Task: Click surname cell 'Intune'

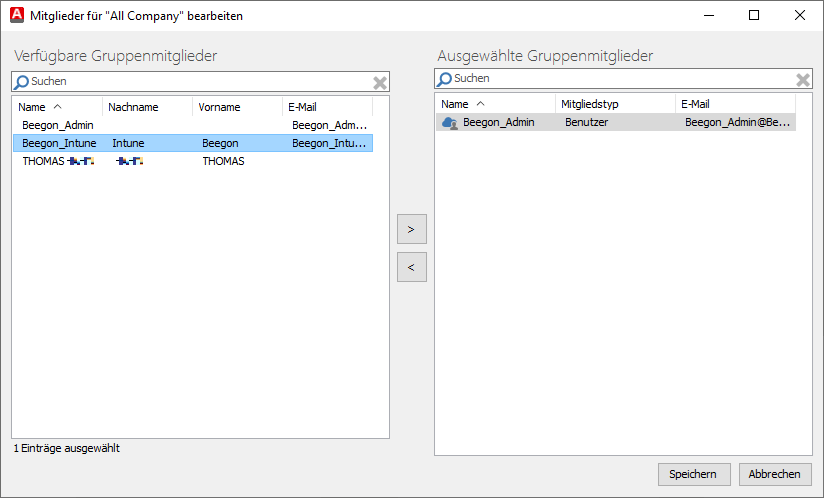Action: click(x=128, y=143)
